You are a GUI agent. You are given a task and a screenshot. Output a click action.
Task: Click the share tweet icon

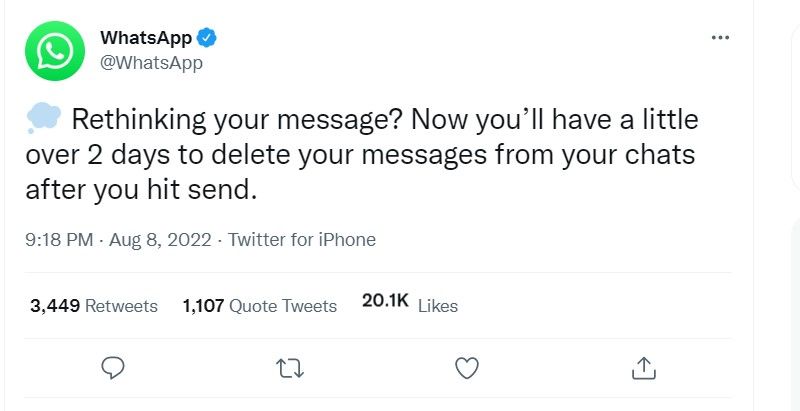(x=642, y=368)
